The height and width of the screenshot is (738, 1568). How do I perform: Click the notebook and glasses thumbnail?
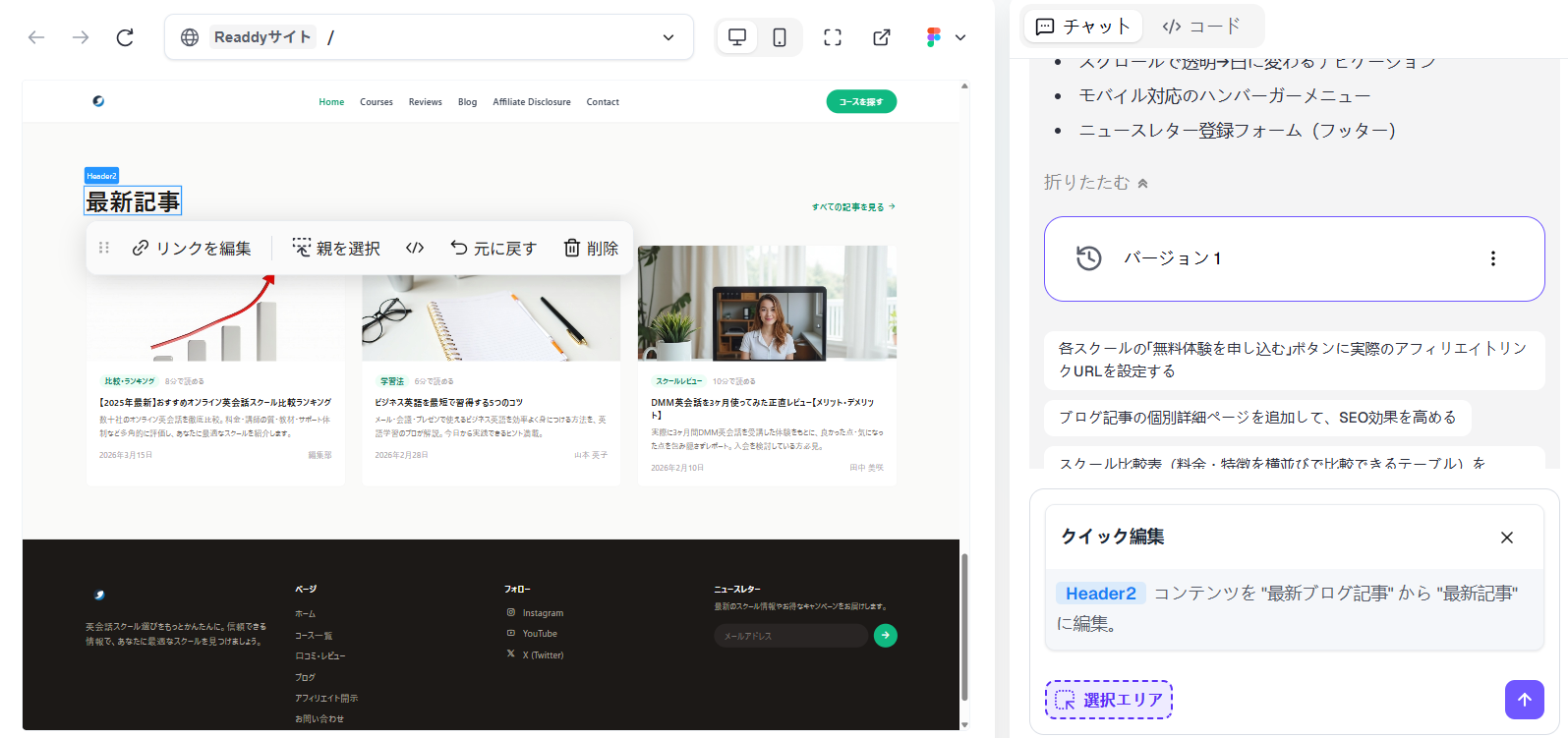coord(491,317)
